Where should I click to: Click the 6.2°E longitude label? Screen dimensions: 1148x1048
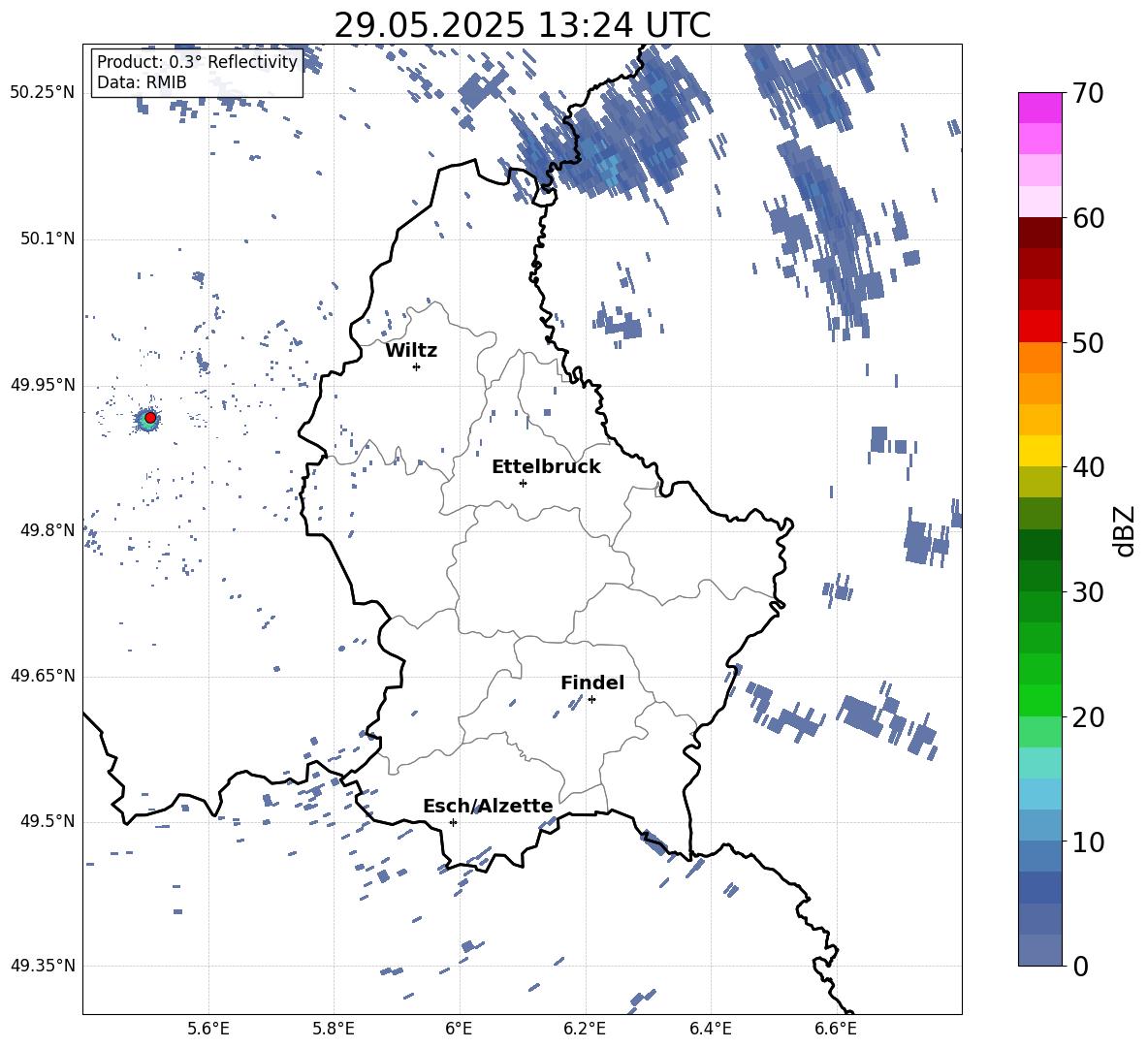(585, 1029)
